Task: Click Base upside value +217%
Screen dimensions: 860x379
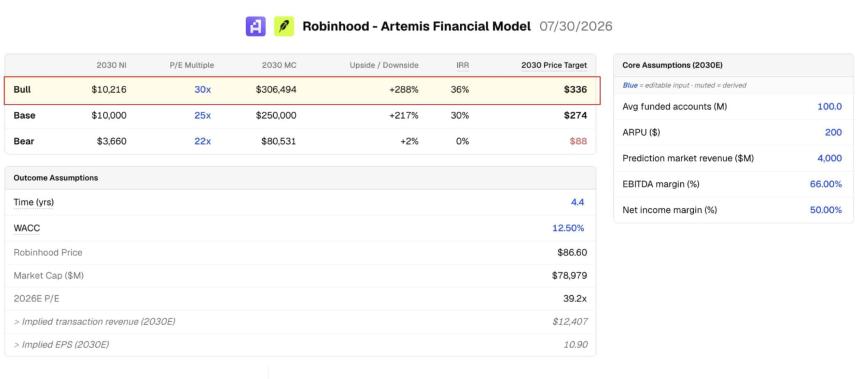Action: pos(404,115)
